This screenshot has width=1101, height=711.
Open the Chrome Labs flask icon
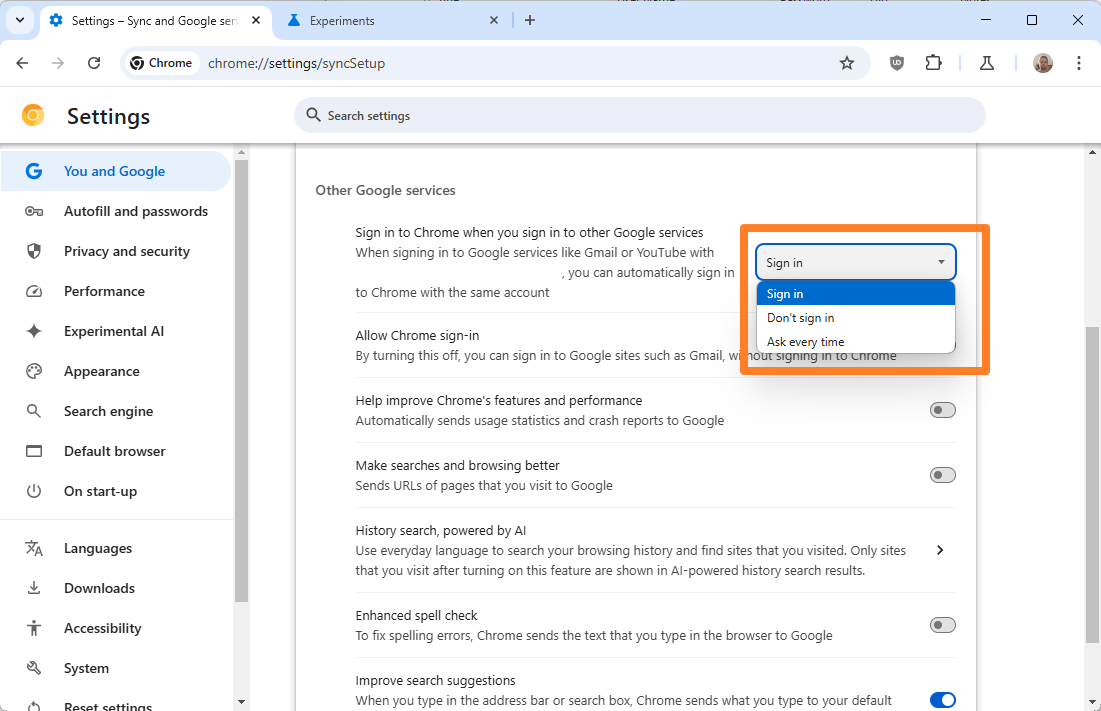click(x=987, y=63)
